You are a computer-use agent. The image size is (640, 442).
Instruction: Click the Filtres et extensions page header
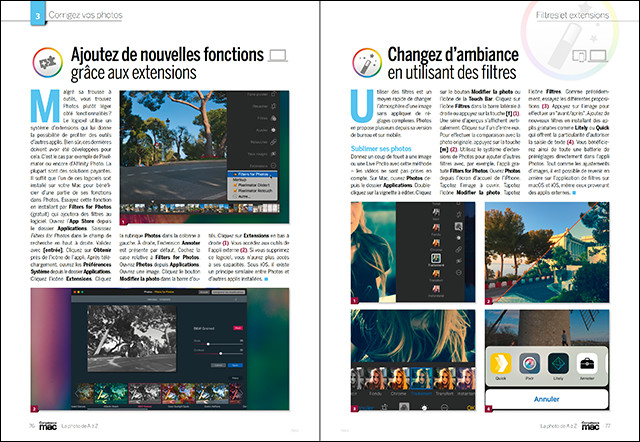pos(572,15)
